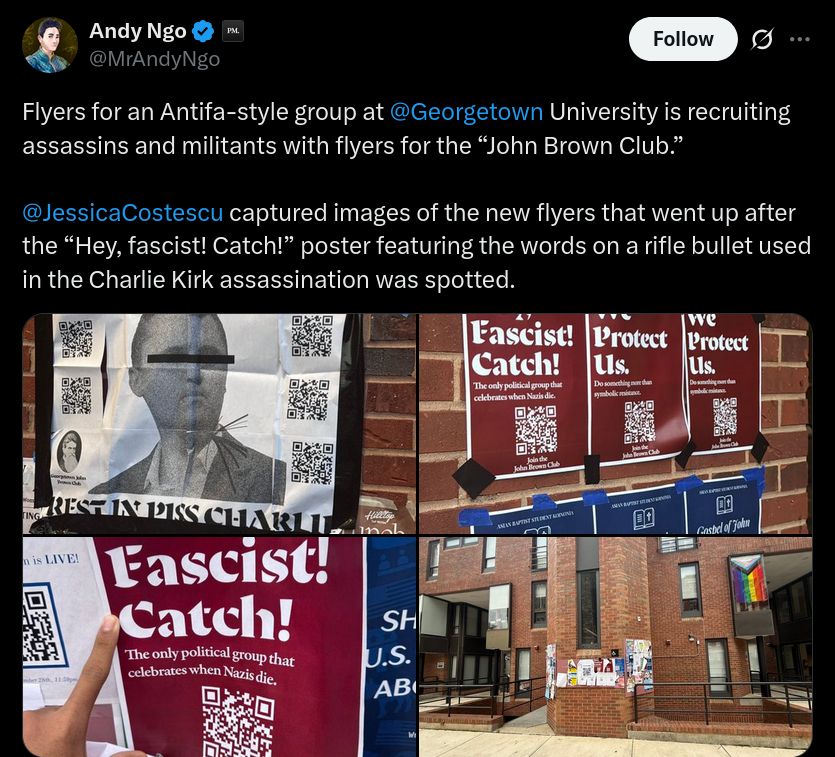Click the @MrAndyNgo handle
The width and height of the screenshot is (835, 757).
(x=154, y=59)
